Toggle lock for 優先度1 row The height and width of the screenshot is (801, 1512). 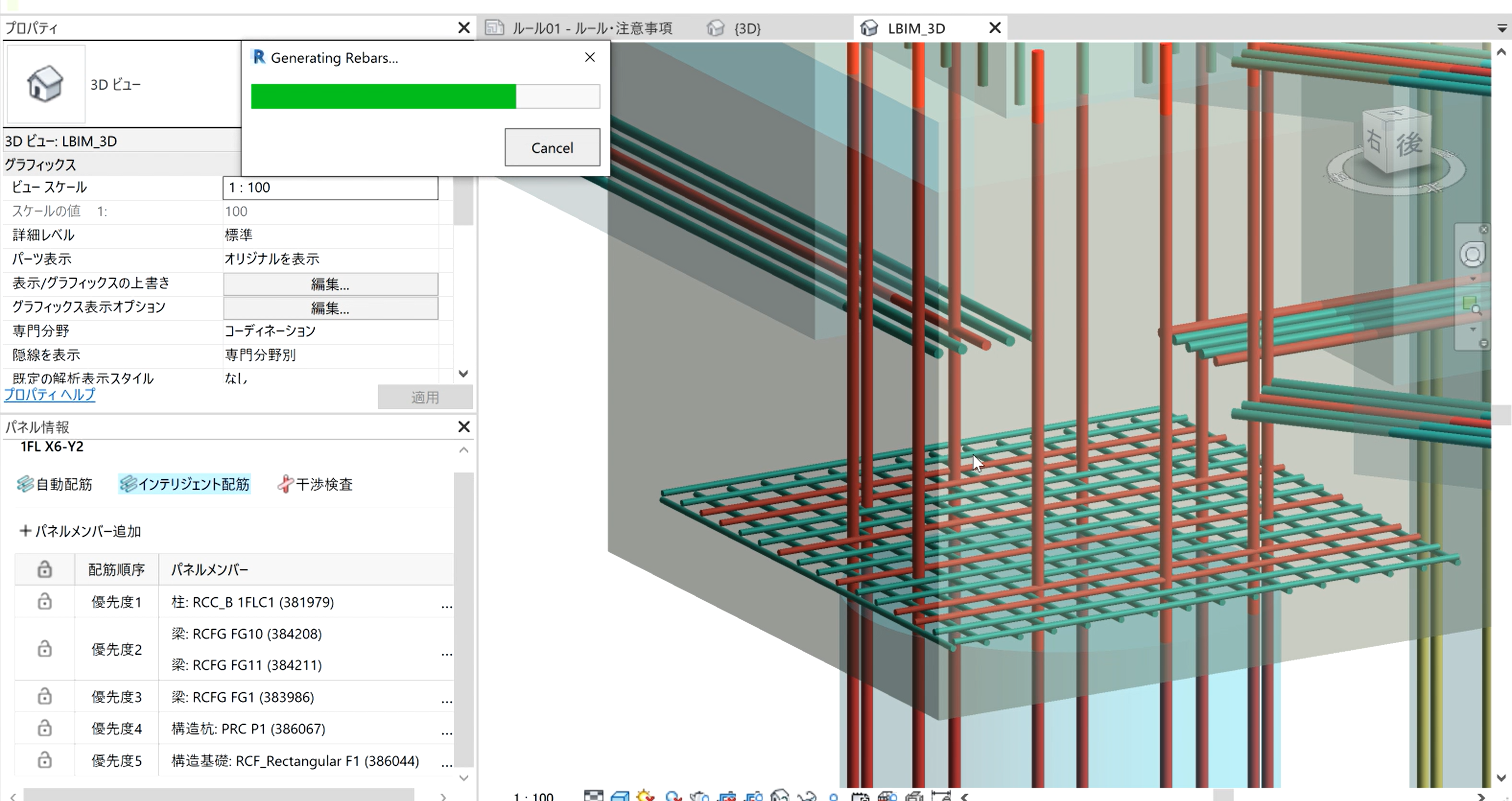[45, 601]
